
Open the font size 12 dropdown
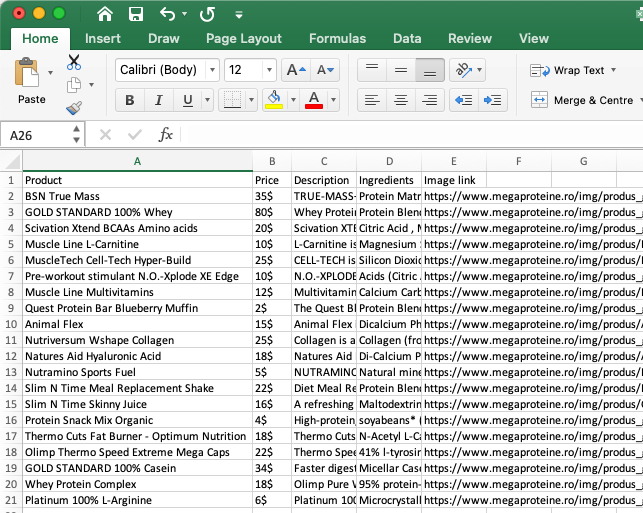[x=269, y=70]
